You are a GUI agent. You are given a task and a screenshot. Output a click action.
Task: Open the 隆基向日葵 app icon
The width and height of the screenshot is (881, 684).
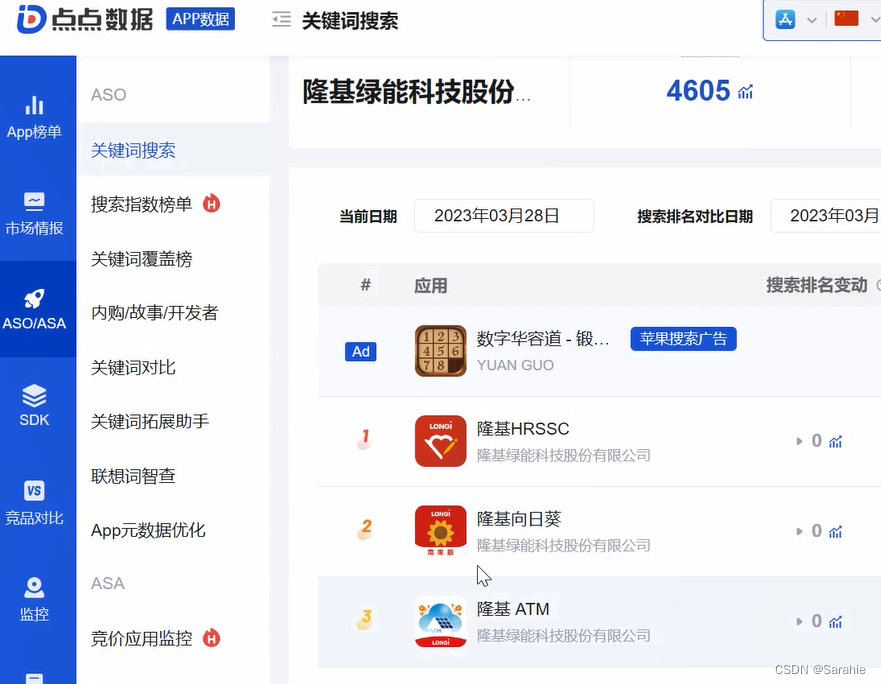(440, 531)
